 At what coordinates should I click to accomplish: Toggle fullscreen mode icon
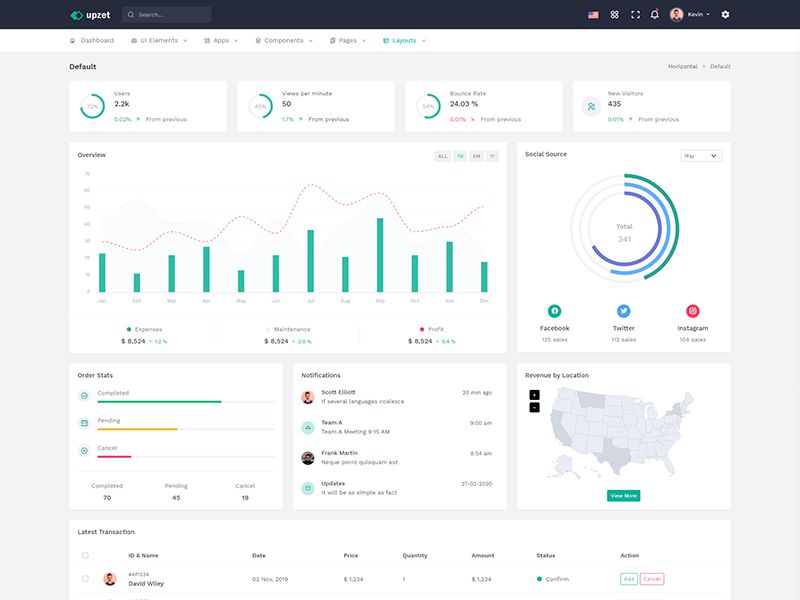pos(635,15)
